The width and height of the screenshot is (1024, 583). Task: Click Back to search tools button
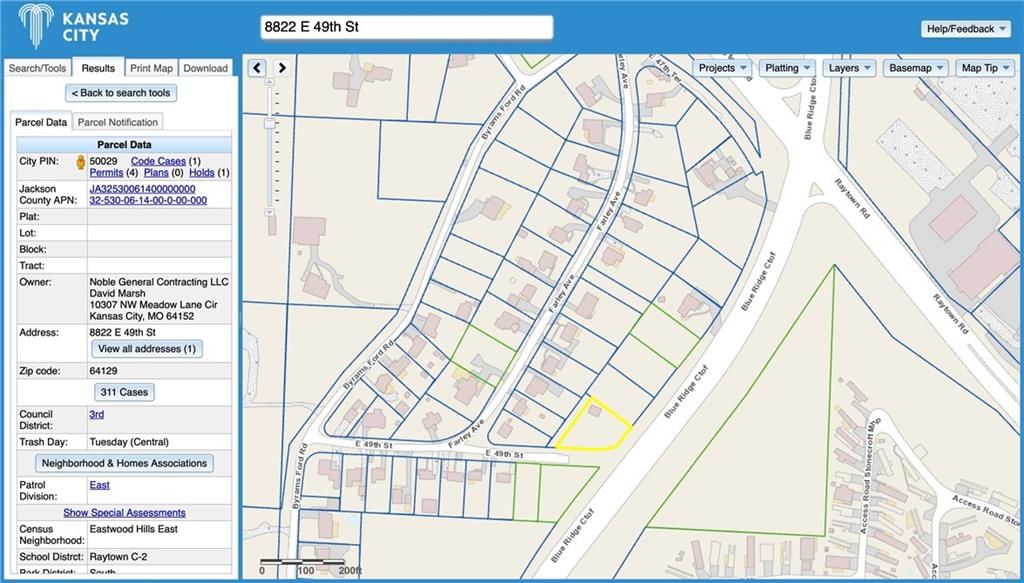pos(121,93)
